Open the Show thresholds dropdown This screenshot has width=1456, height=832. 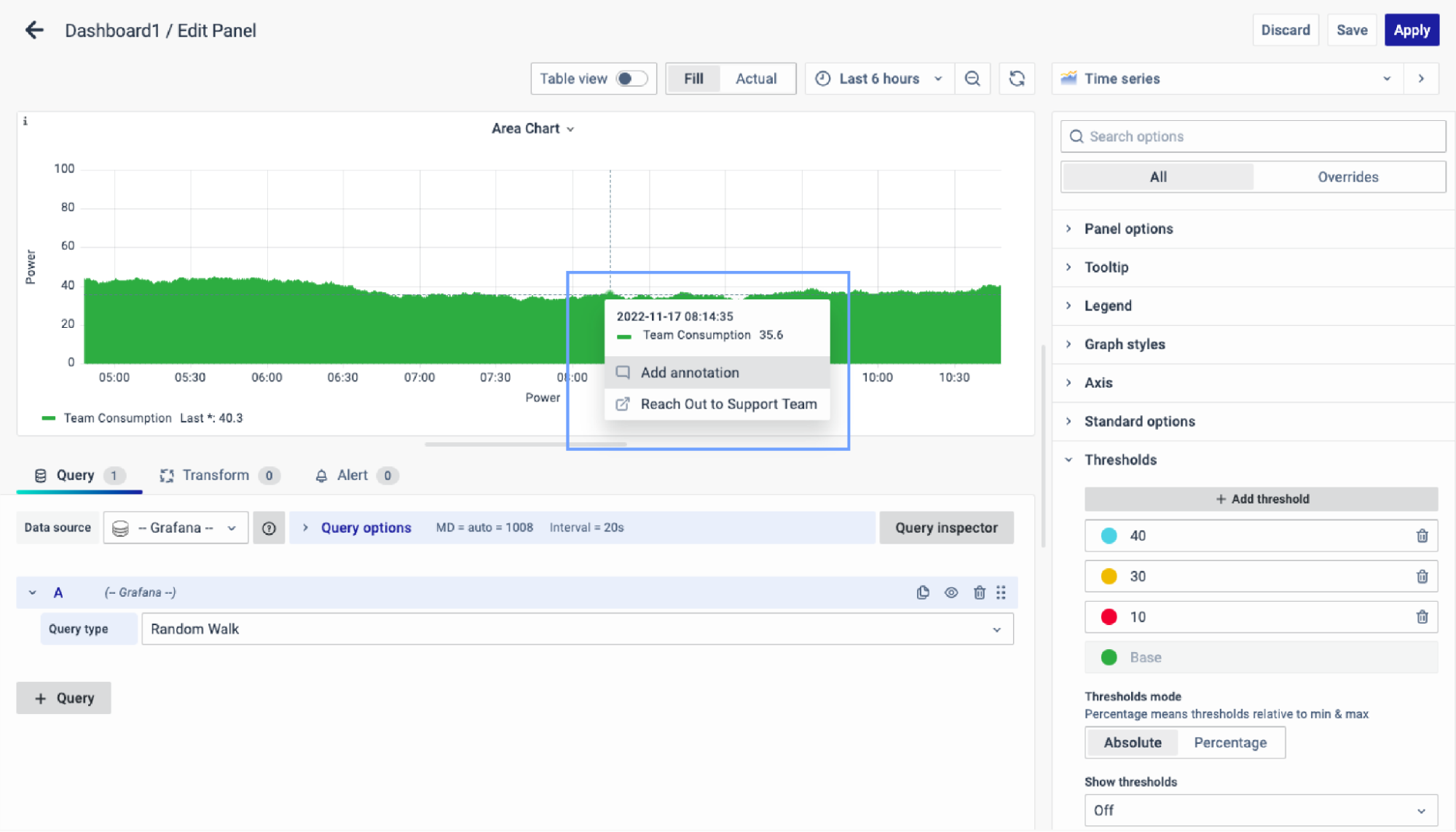1260,810
